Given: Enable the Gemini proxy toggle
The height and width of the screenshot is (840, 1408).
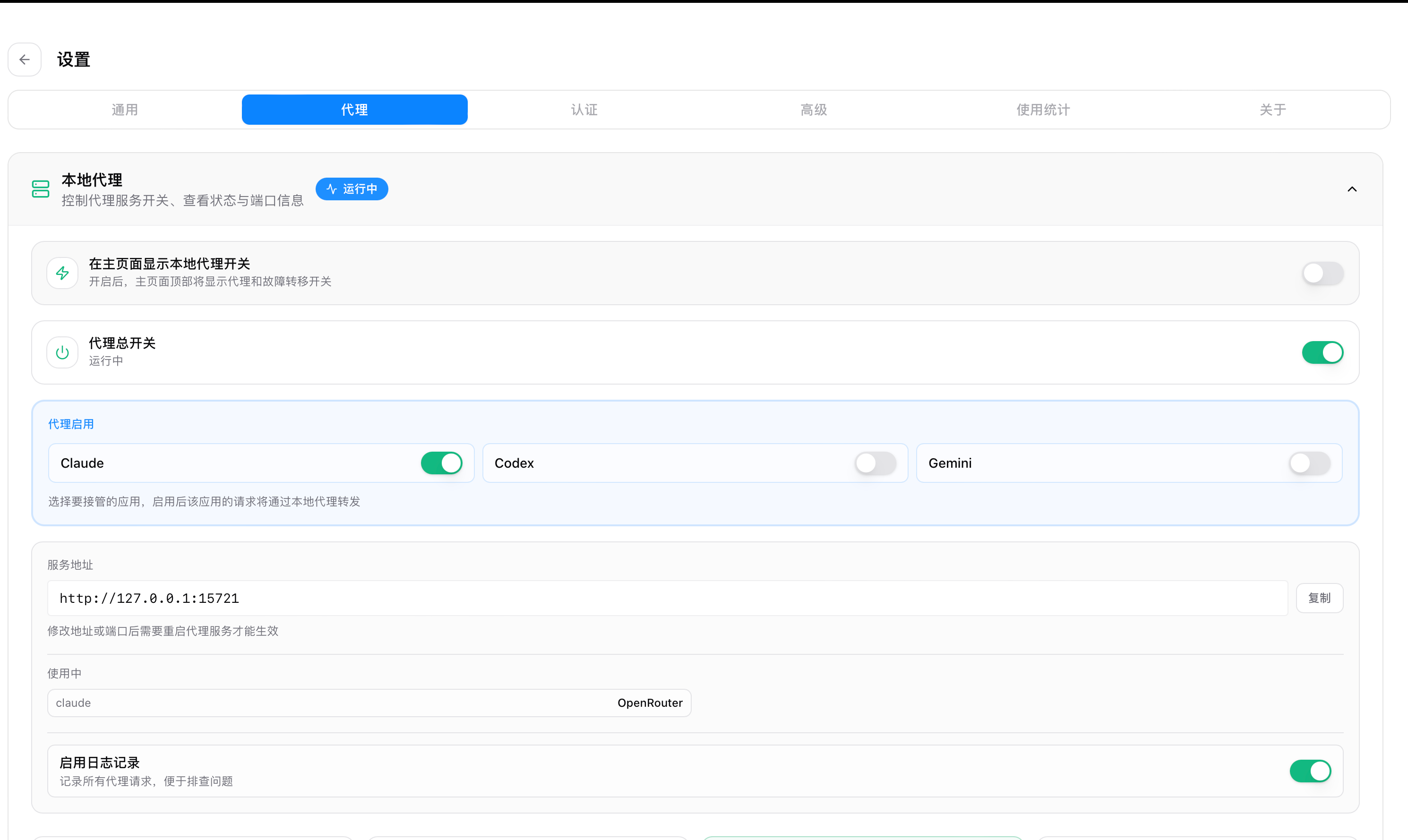Looking at the screenshot, I should 1310,463.
